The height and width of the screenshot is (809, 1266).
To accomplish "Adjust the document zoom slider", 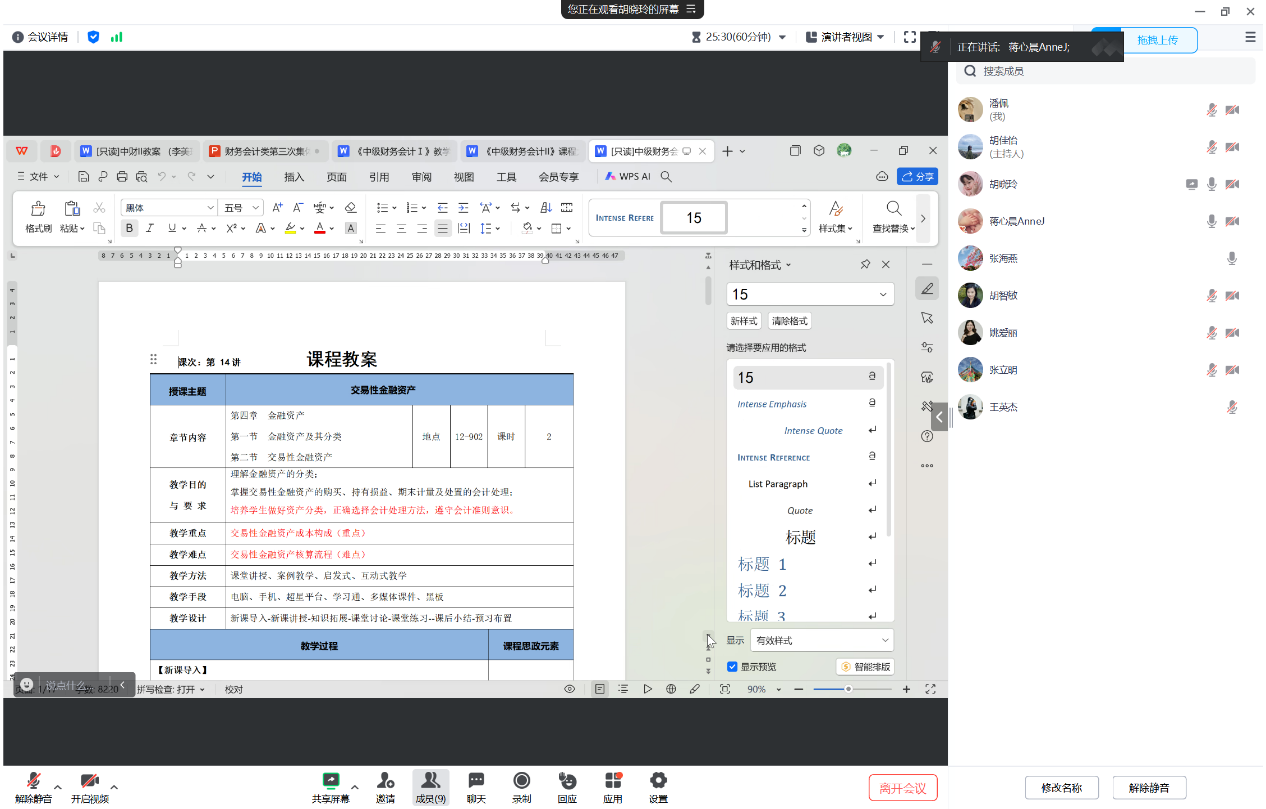I will click(849, 689).
